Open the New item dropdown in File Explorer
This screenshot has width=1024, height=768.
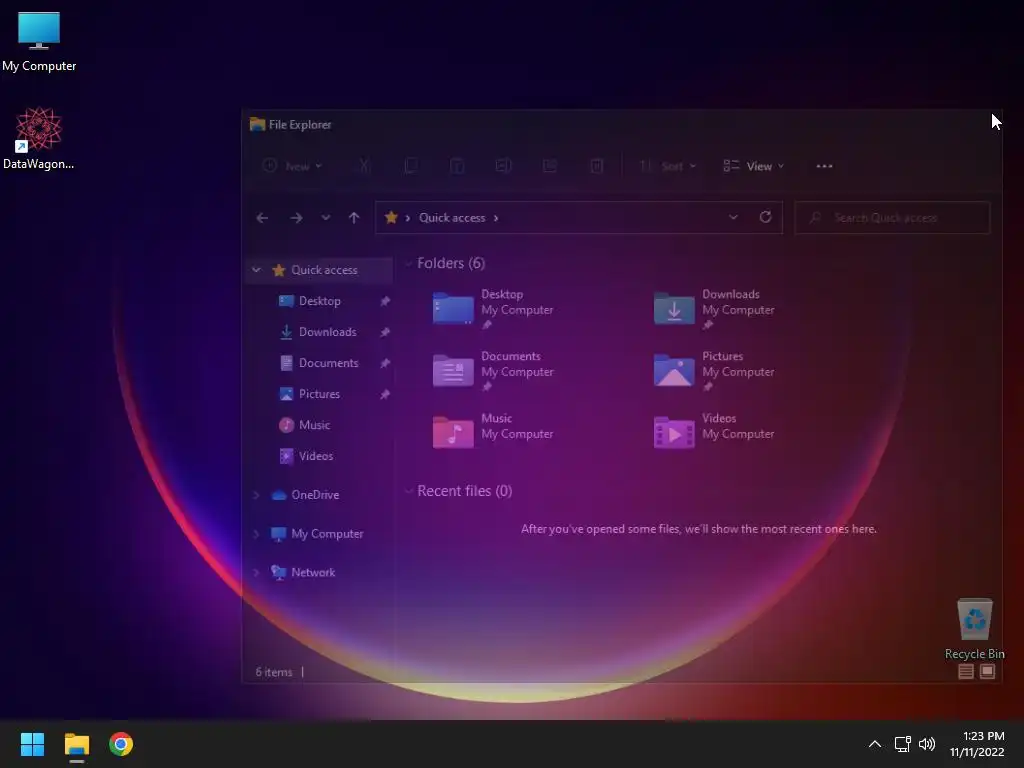coord(292,166)
